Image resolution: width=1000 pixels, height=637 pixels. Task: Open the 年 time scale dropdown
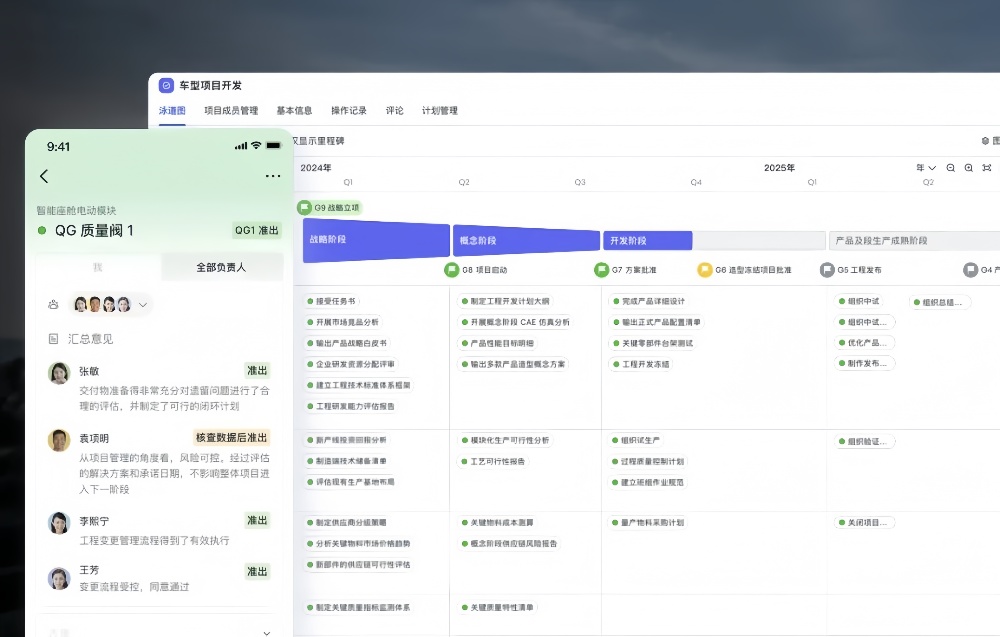pos(926,168)
